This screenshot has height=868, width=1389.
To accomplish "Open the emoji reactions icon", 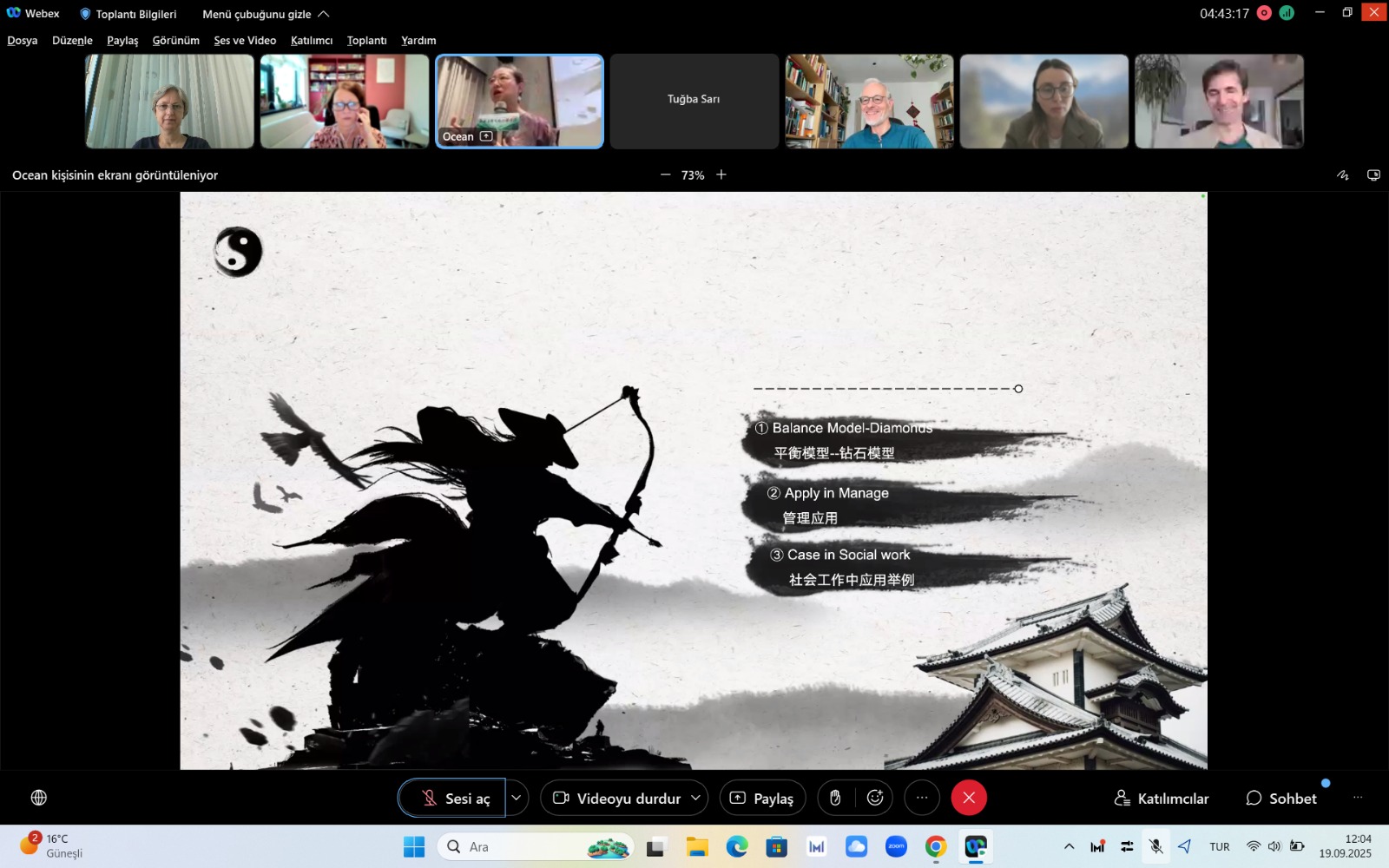I will pos(875,798).
